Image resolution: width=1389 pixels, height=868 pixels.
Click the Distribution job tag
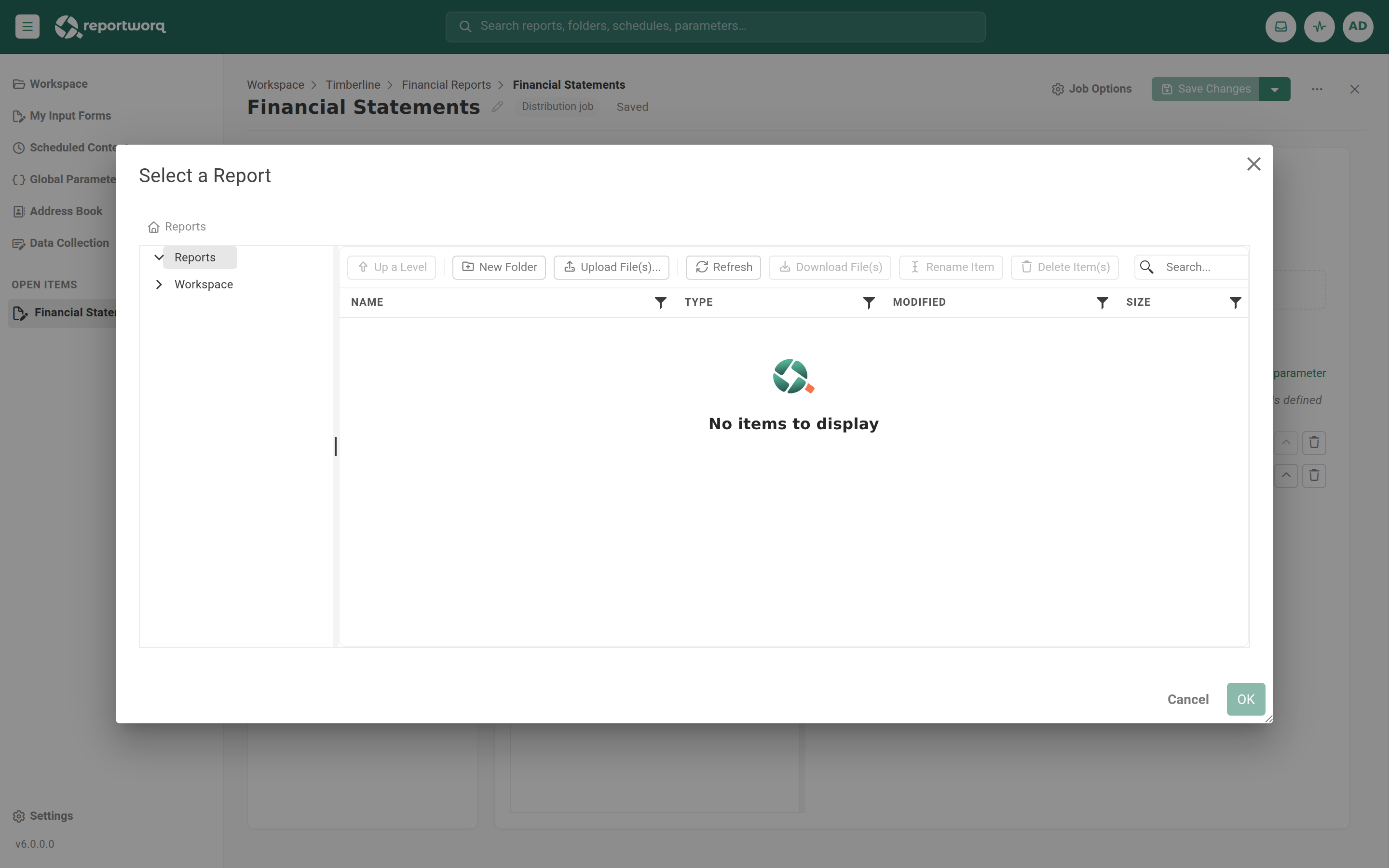click(x=558, y=107)
